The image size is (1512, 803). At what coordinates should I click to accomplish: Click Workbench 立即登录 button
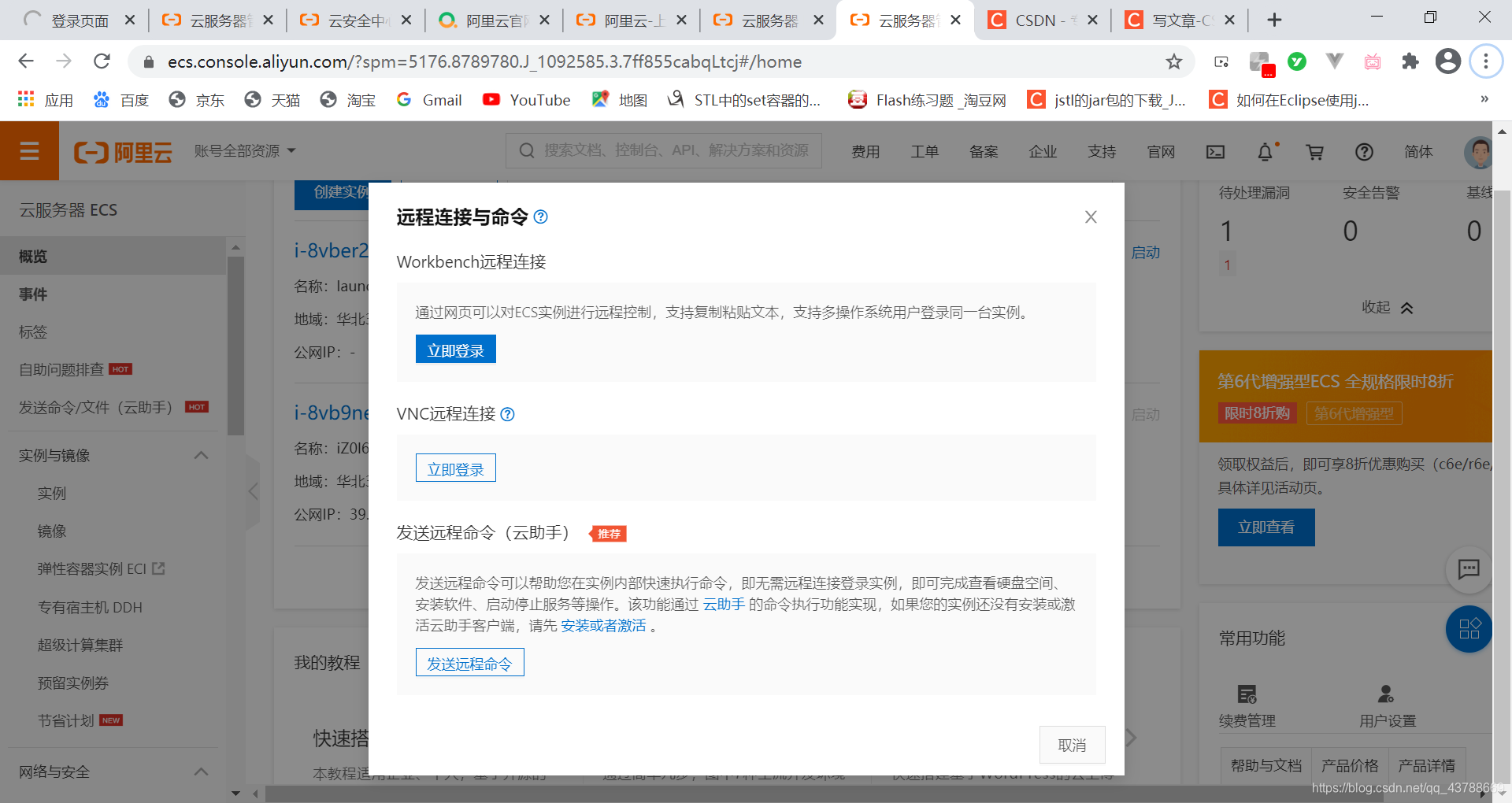click(456, 350)
